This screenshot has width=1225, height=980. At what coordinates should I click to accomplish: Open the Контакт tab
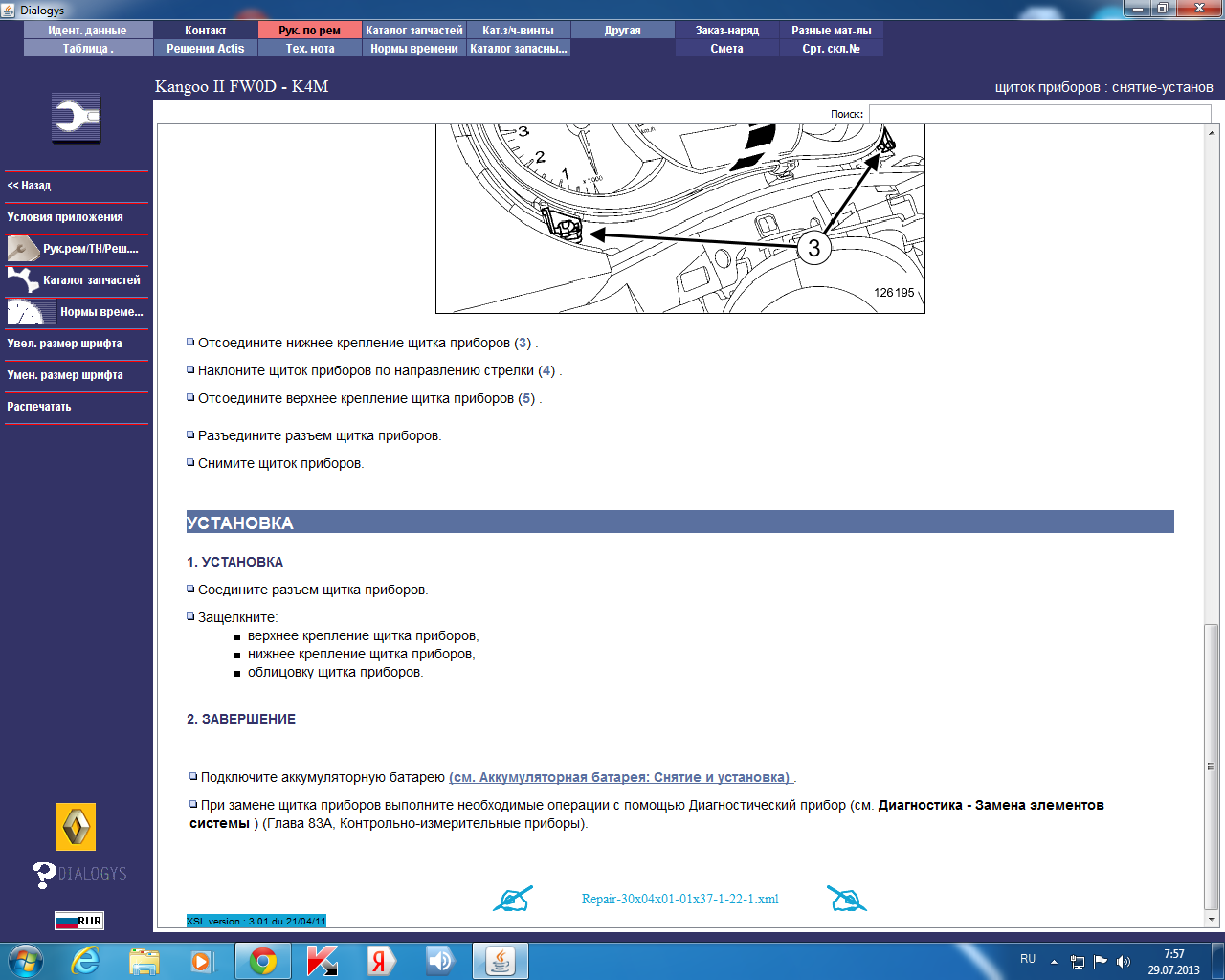(206, 31)
